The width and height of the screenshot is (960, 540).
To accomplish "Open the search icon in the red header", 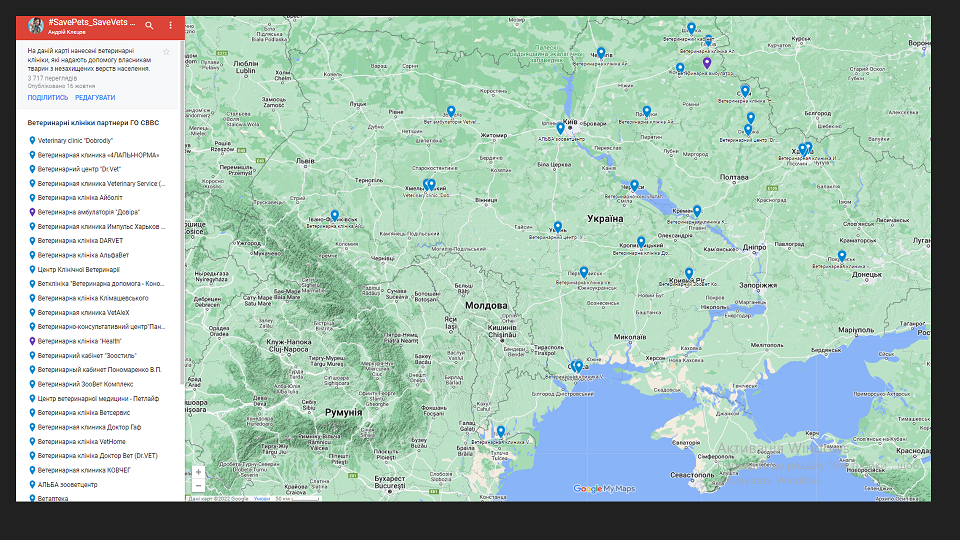I will click(x=149, y=26).
